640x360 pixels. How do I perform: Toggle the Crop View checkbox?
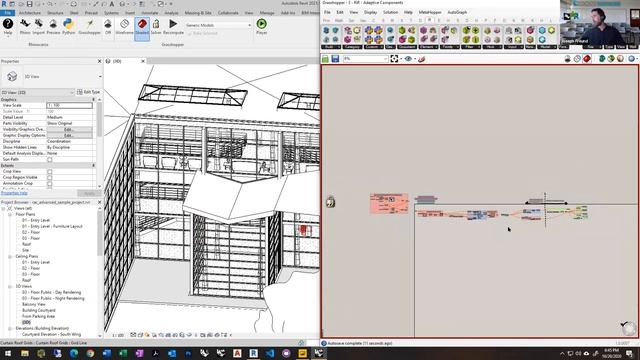click(x=50, y=171)
